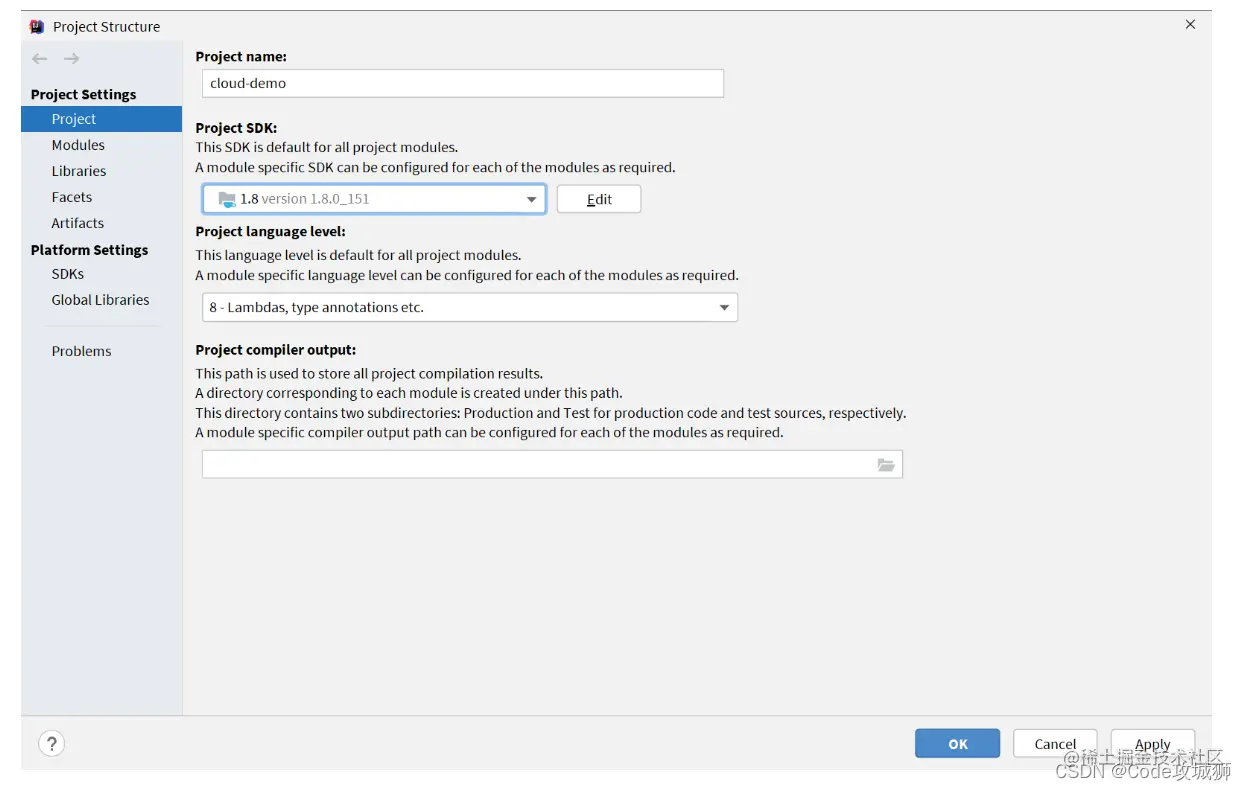The height and width of the screenshot is (790, 1246).
Task: Open the Facets settings page
Action: [x=72, y=197]
